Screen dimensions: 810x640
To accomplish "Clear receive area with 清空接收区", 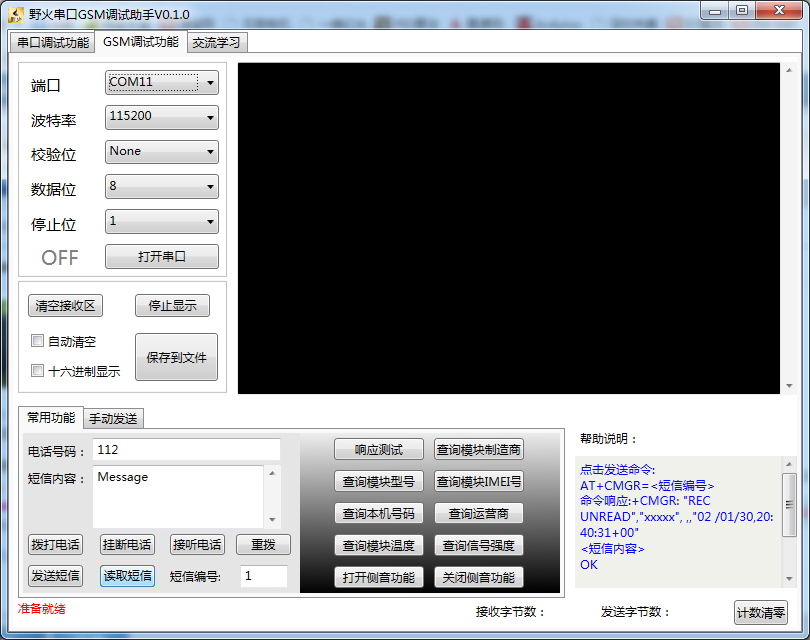I will (65, 306).
